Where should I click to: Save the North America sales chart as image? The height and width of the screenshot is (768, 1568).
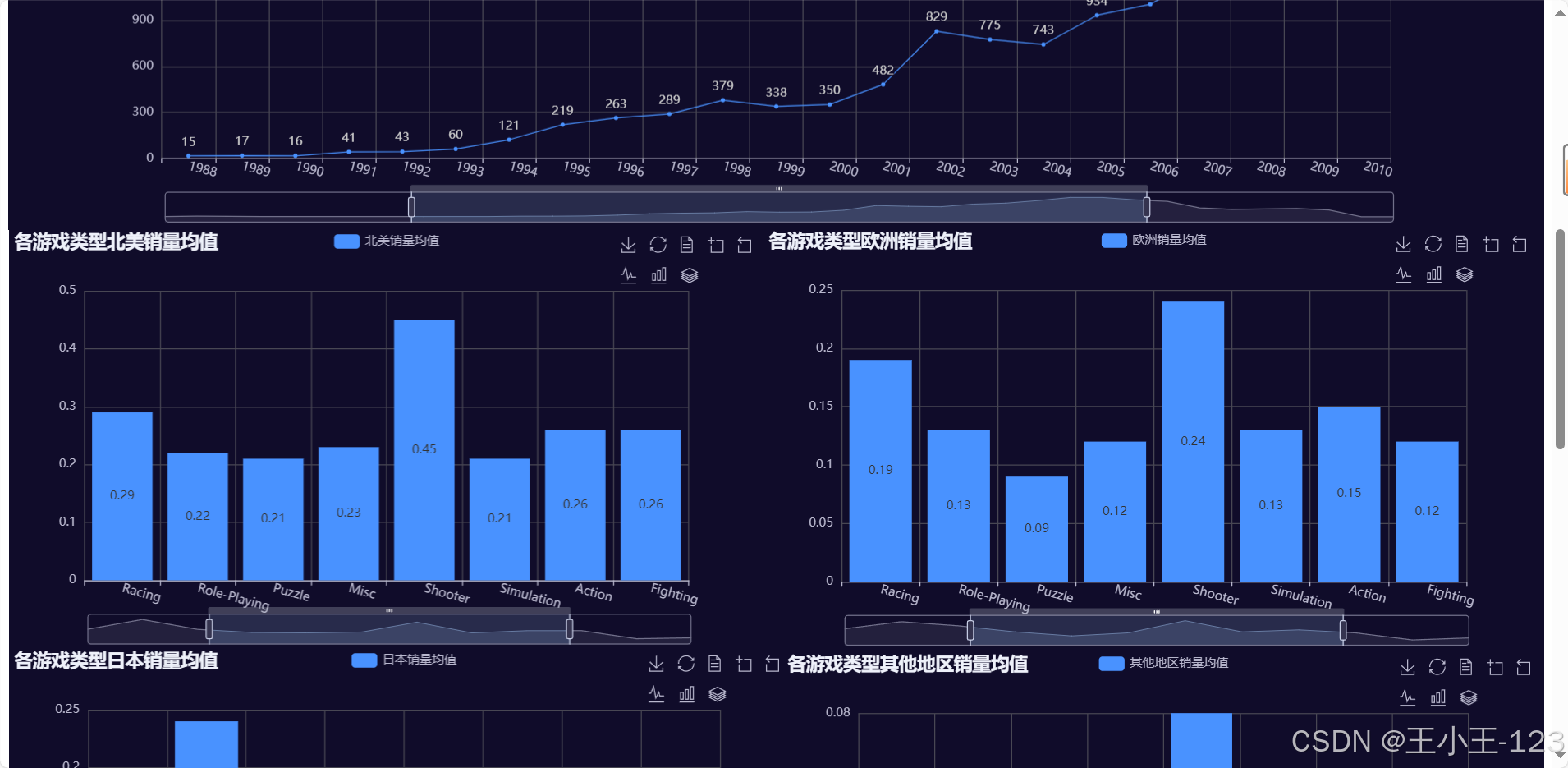pos(628,245)
